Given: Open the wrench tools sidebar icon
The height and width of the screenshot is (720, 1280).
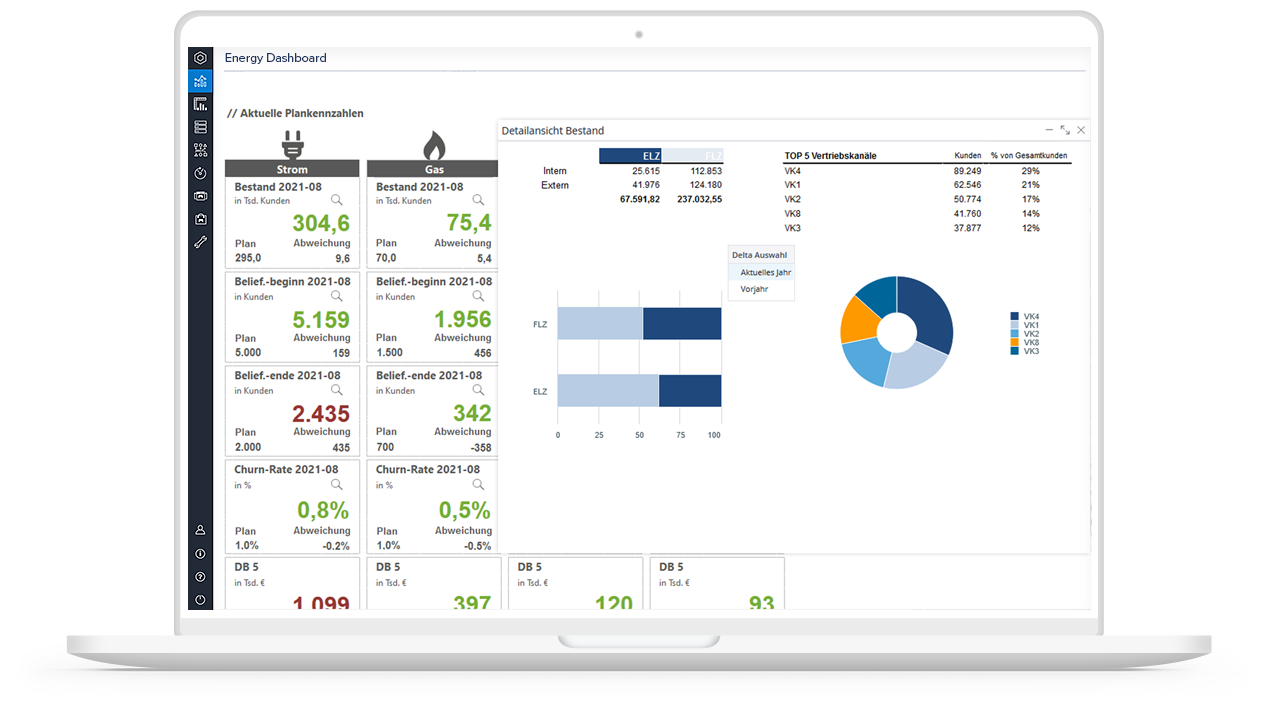Looking at the screenshot, I should pos(200,242).
